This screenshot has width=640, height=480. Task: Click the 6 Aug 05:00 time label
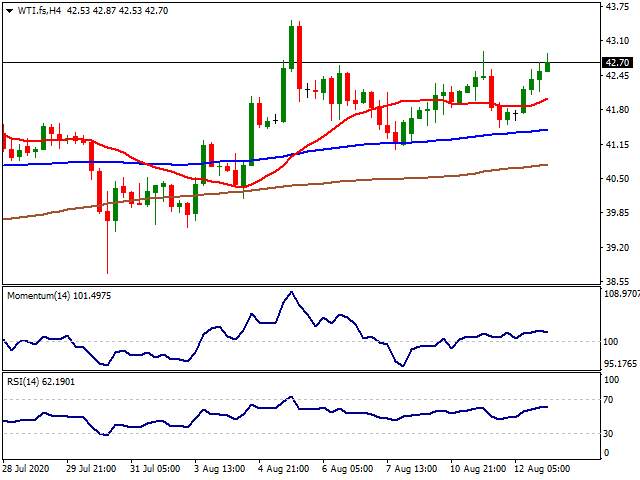click(x=347, y=469)
